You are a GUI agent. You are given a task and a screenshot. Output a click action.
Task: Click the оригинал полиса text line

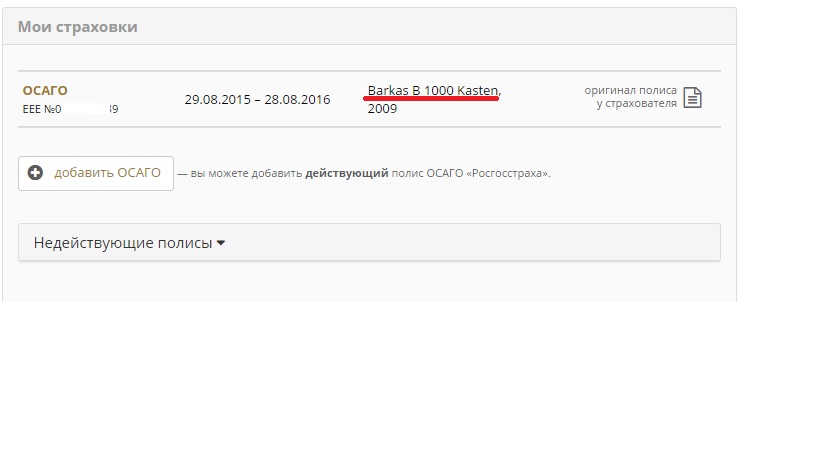630,90
